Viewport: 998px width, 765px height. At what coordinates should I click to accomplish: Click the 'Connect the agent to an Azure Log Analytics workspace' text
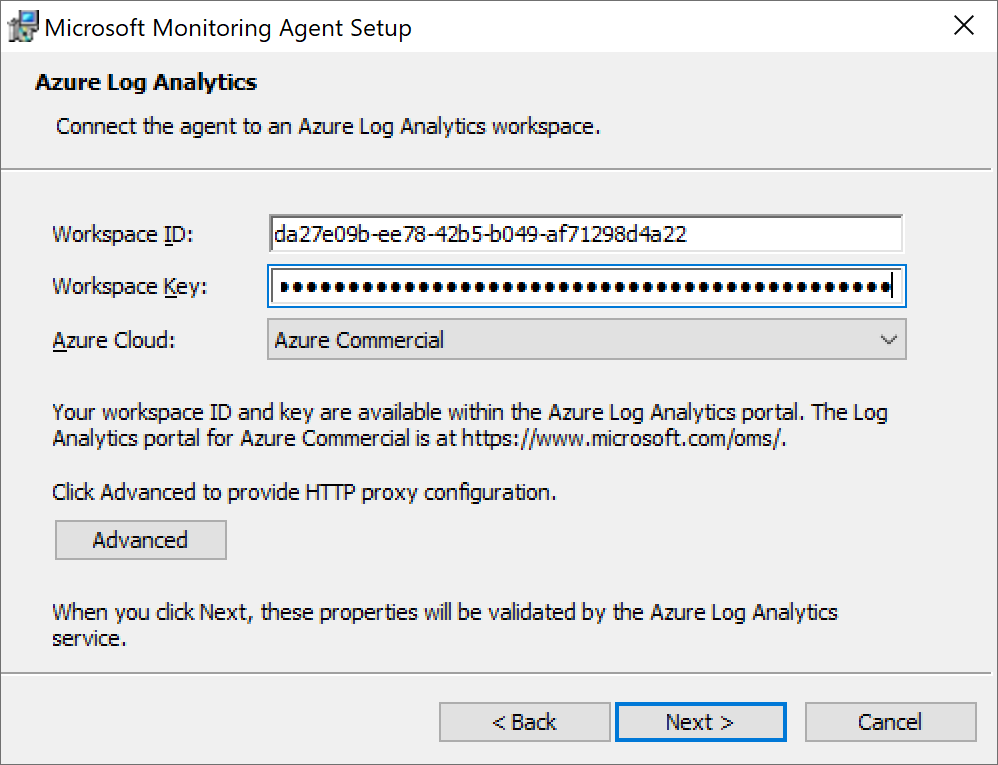pos(328,127)
